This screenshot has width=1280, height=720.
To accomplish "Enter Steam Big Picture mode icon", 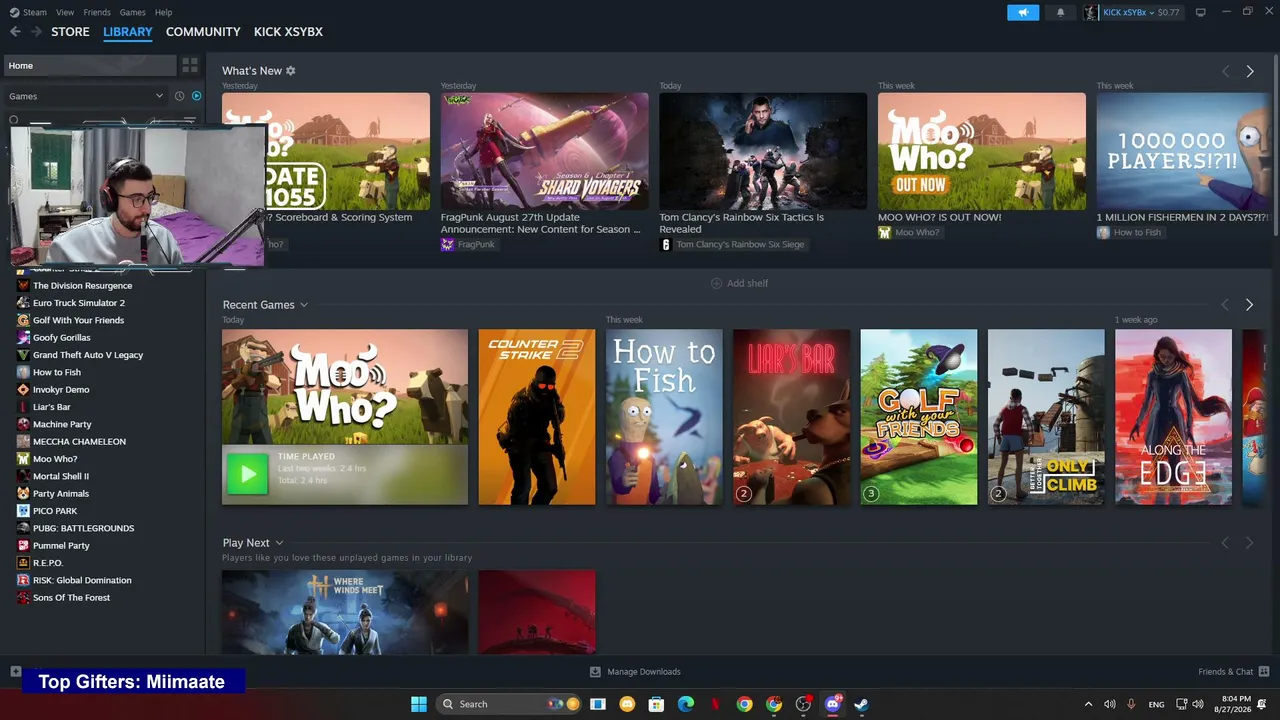I will pyautogui.click(x=1201, y=12).
